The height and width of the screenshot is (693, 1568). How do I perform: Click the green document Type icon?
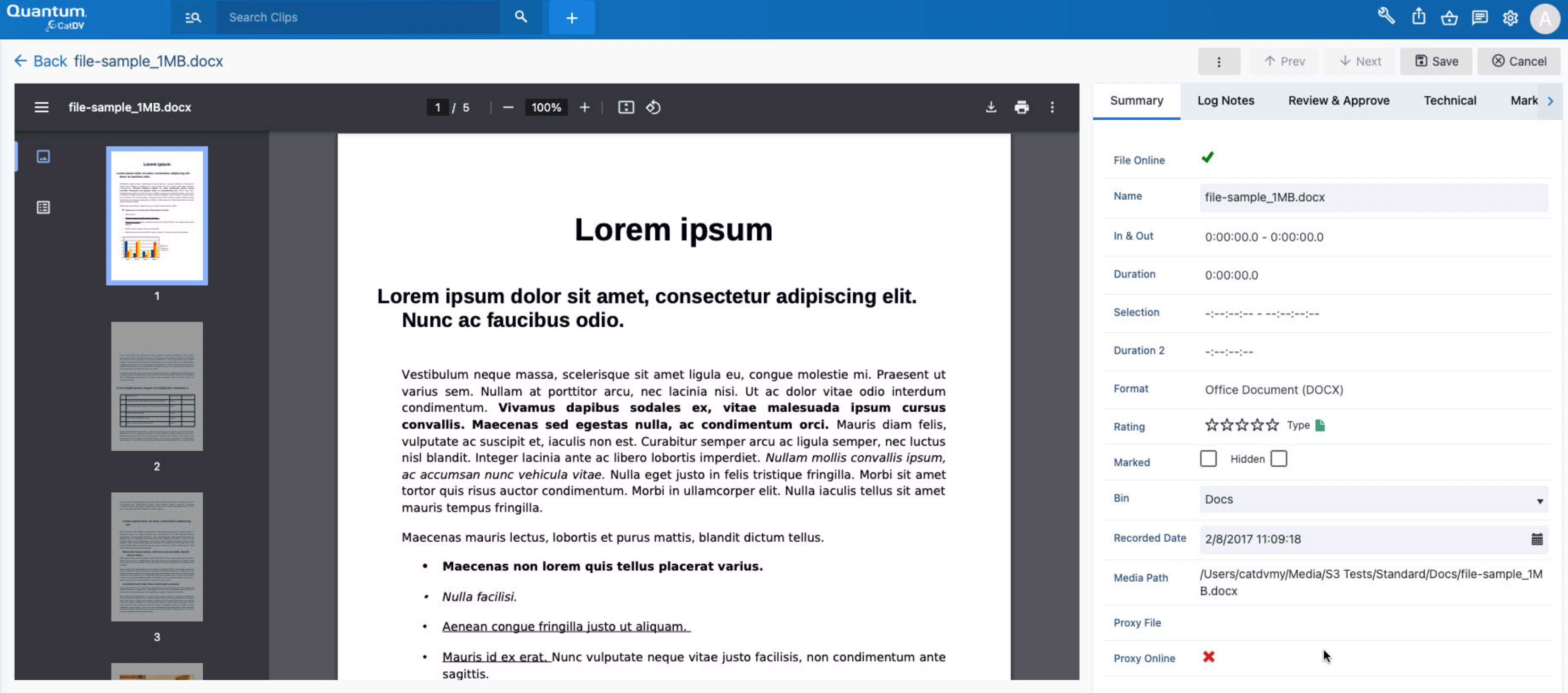1320,425
